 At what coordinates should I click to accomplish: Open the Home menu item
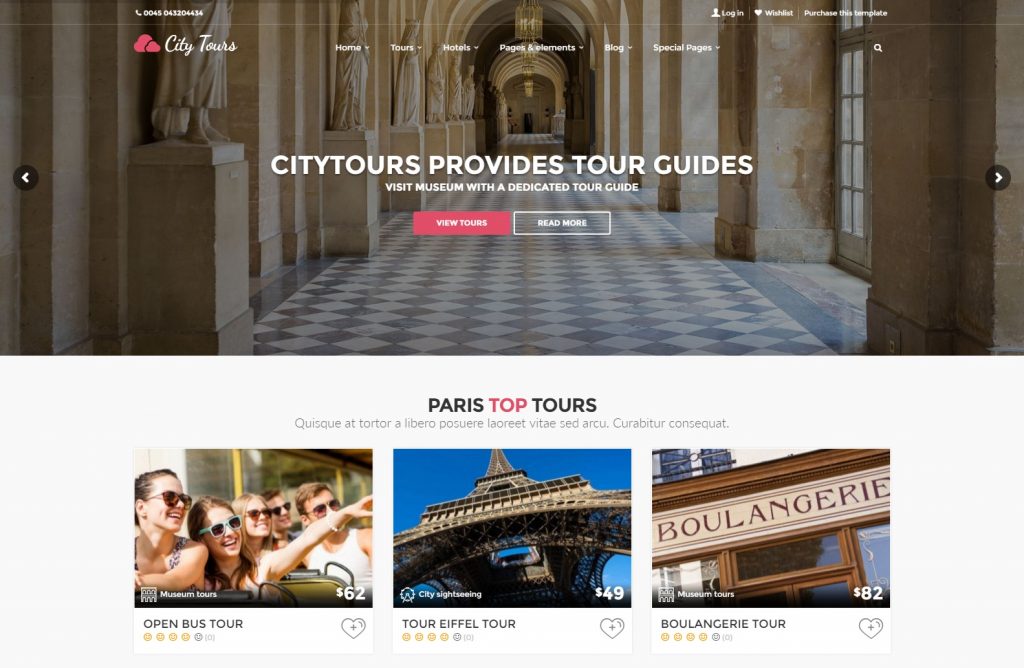point(352,48)
